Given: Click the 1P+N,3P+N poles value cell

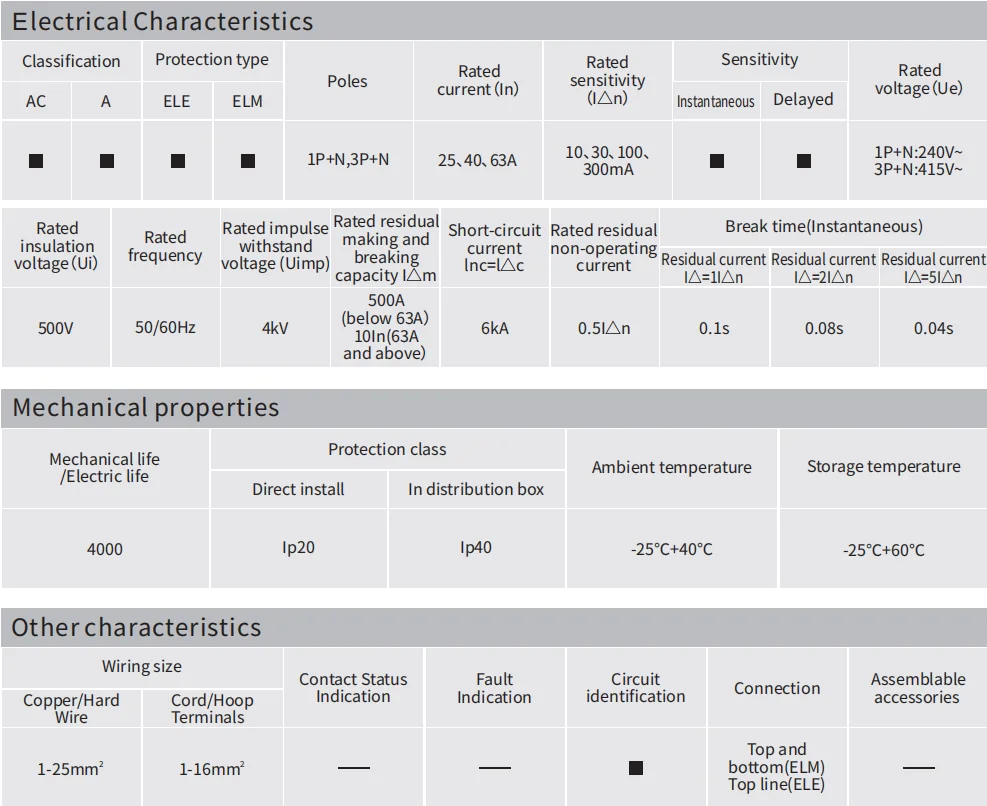Looking at the screenshot, I should click(349, 160).
